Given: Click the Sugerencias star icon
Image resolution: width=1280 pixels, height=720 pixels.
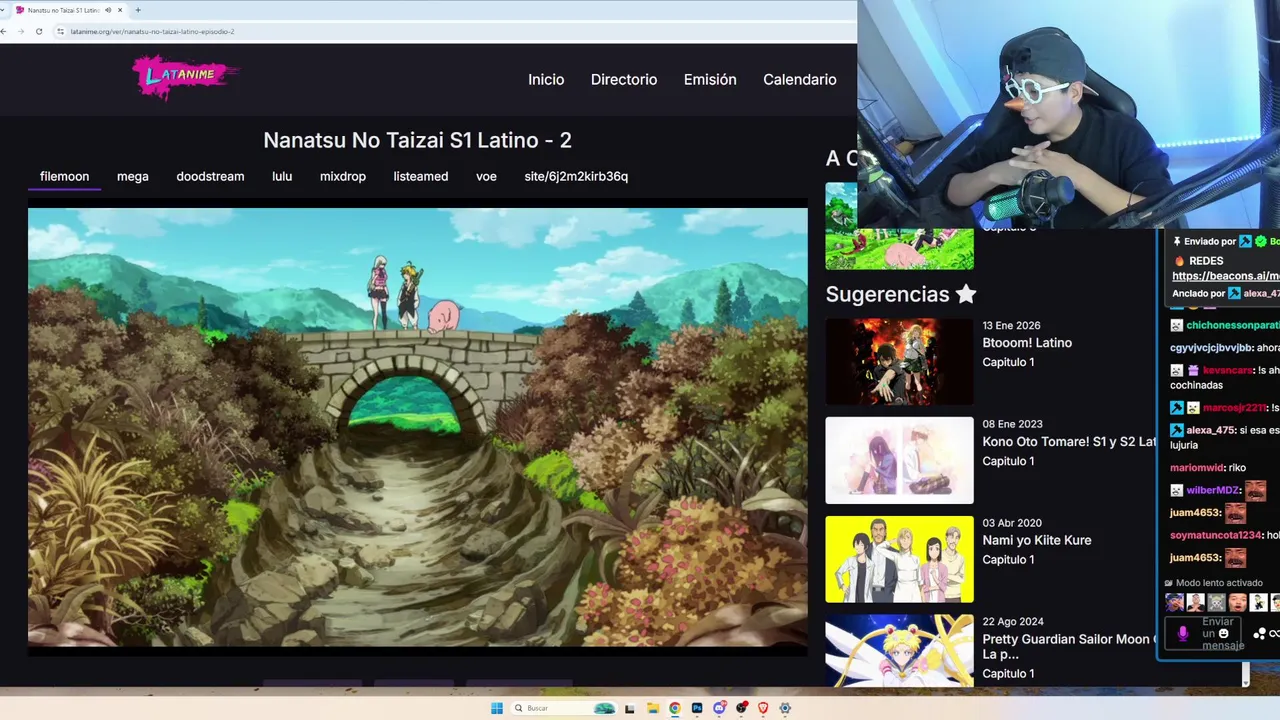Looking at the screenshot, I should (965, 293).
